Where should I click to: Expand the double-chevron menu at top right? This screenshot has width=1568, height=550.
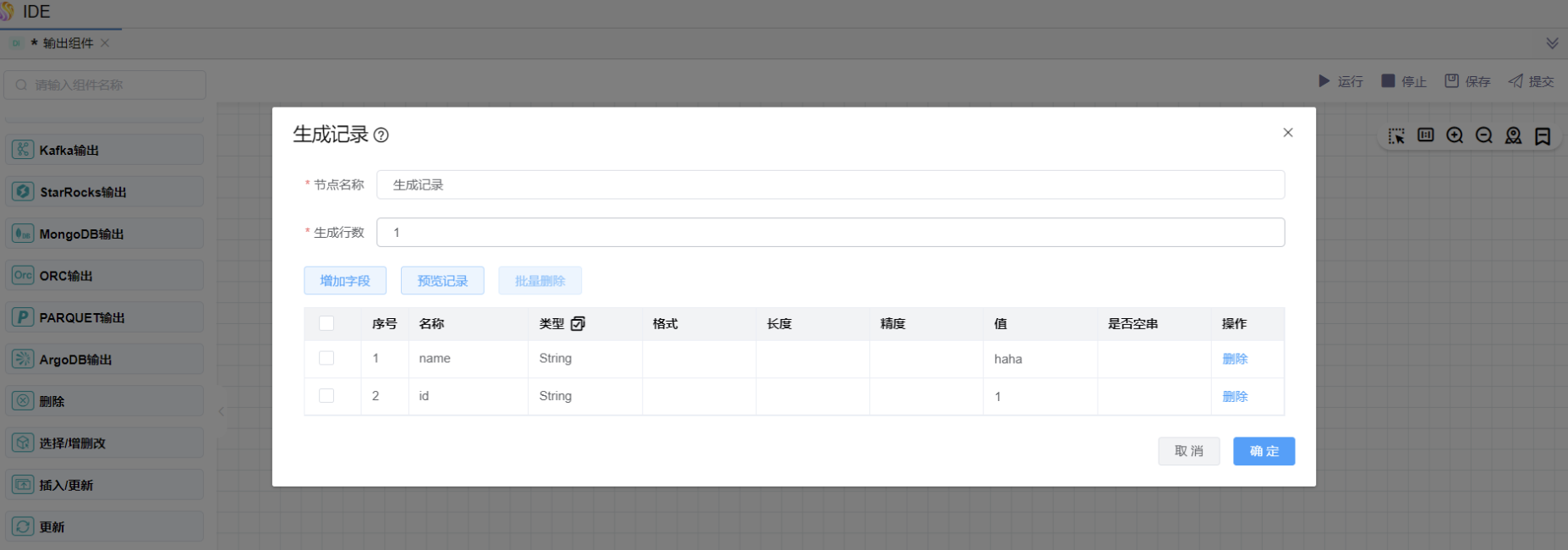click(1552, 43)
